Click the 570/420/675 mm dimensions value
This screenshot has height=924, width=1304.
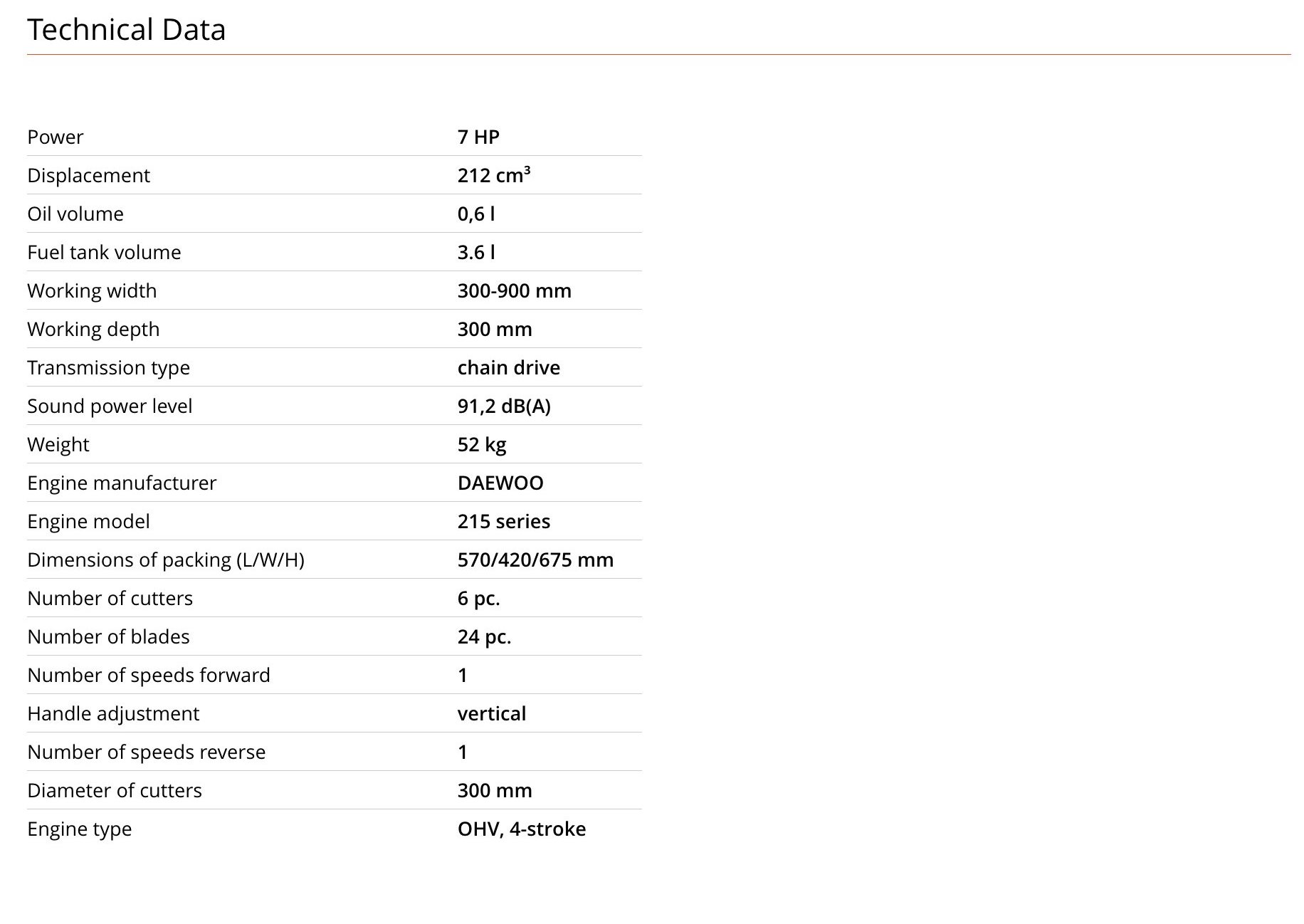coord(536,560)
